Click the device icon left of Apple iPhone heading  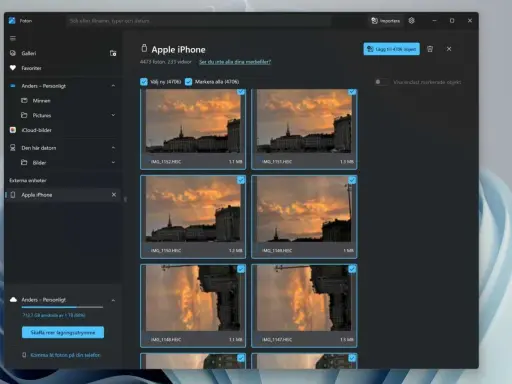click(144, 48)
